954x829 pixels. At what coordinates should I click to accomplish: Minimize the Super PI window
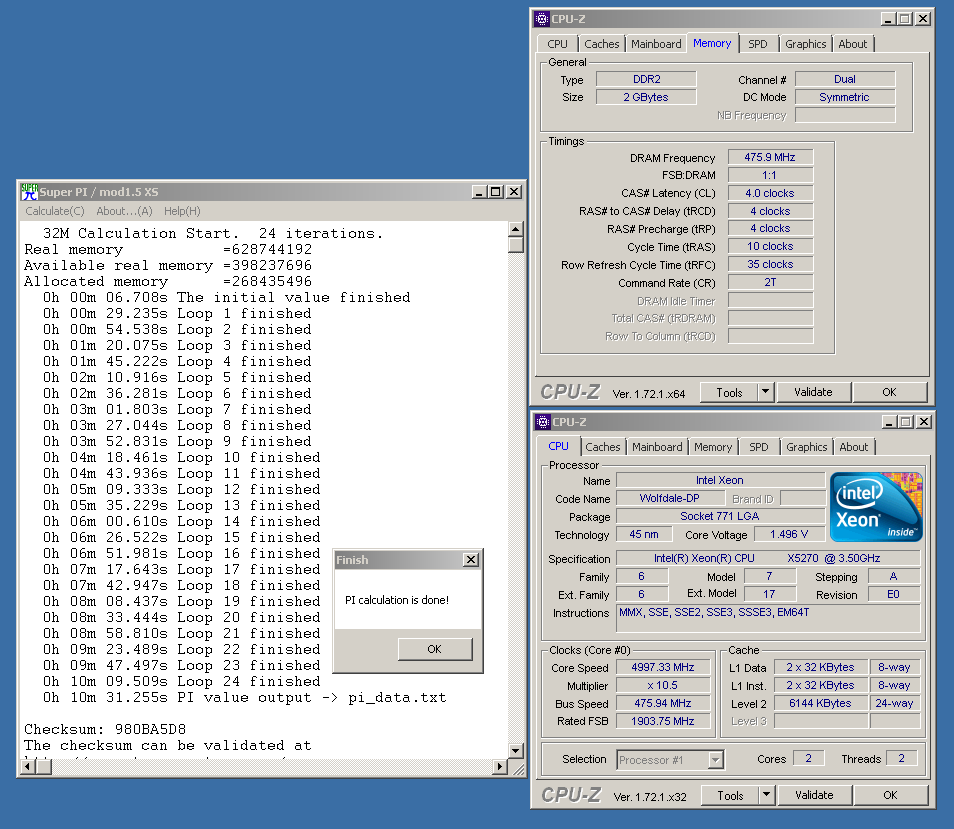pyautogui.click(x=479, y=192)
